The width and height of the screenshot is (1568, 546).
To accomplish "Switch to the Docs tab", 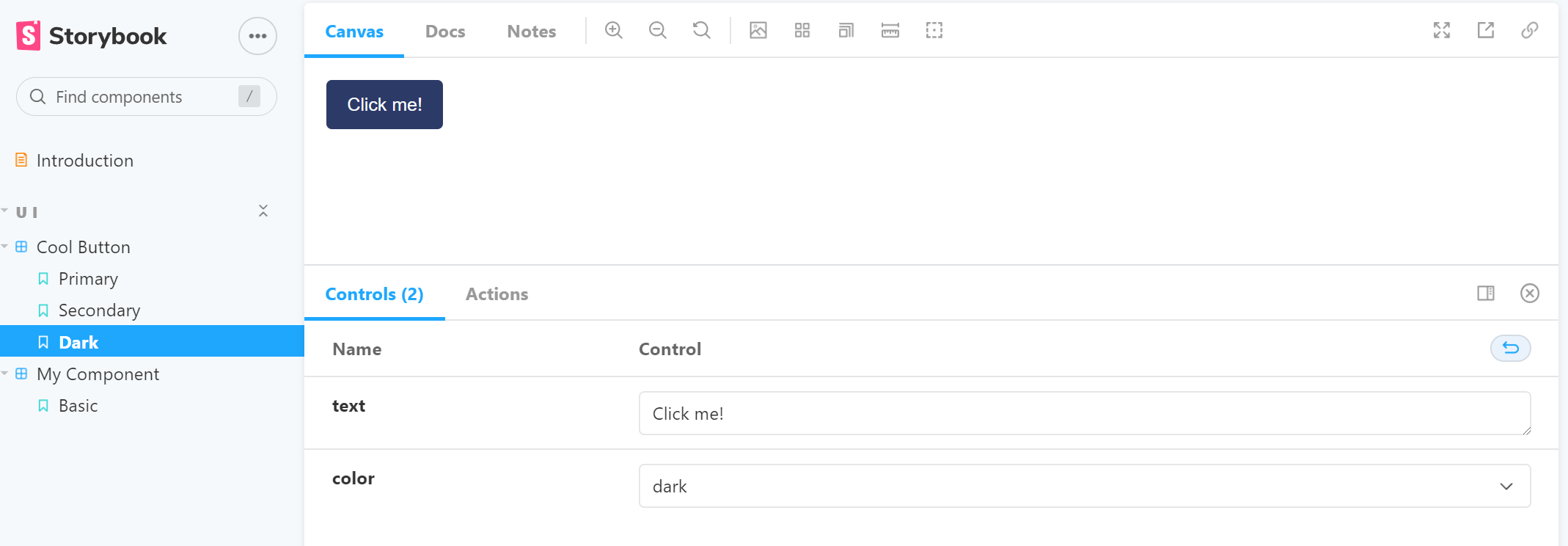I will tap(445, 32).
